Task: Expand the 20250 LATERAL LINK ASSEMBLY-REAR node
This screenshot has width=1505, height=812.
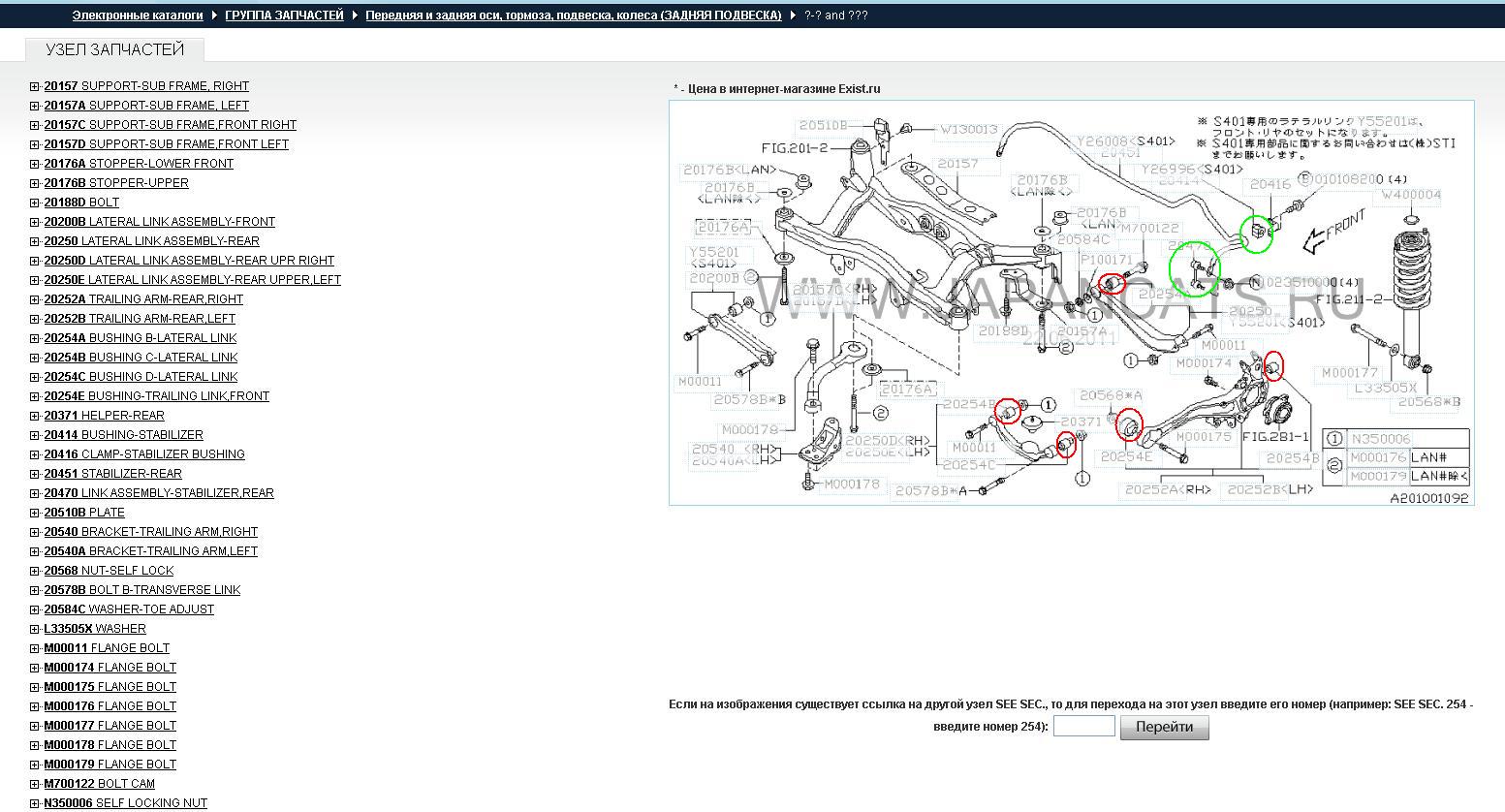Action: (x=35, y=241)
